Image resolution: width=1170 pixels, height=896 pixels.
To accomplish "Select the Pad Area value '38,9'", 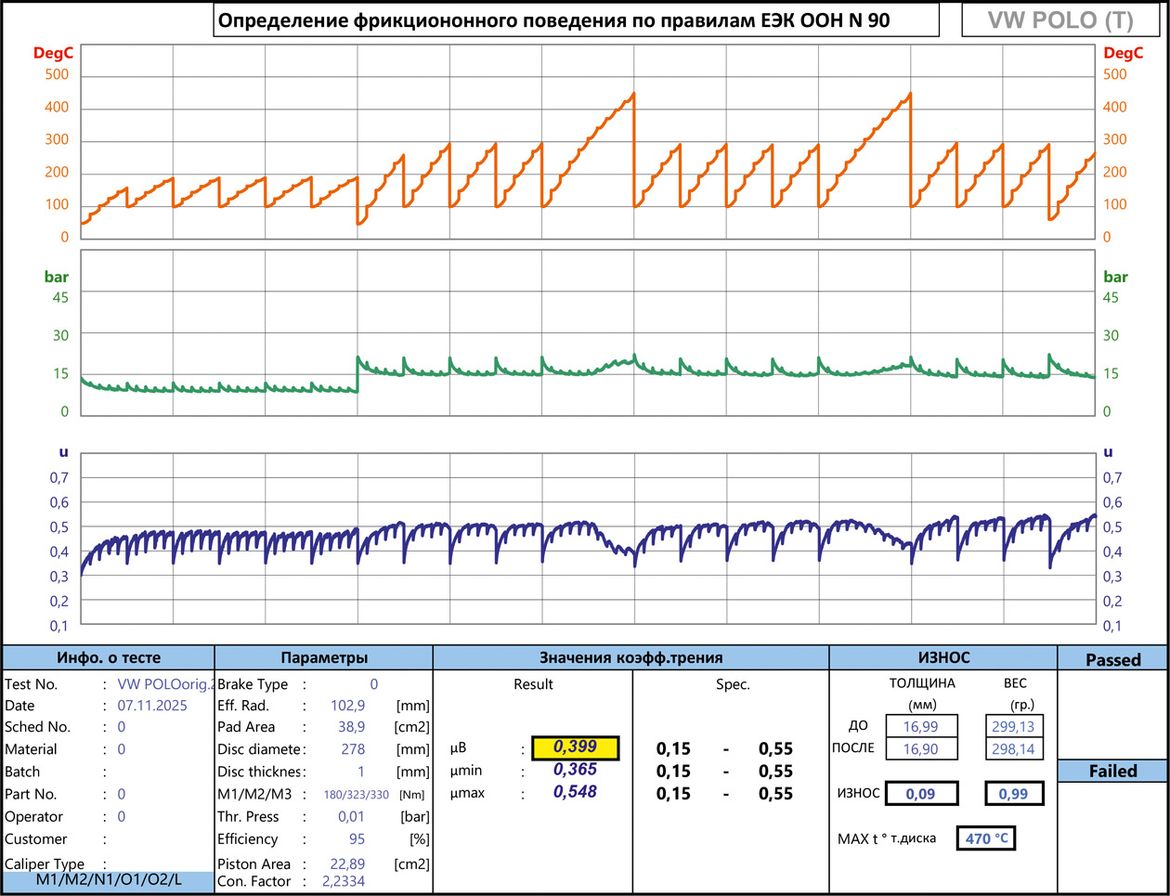I will pyautogui.click(x=351, y=727).
